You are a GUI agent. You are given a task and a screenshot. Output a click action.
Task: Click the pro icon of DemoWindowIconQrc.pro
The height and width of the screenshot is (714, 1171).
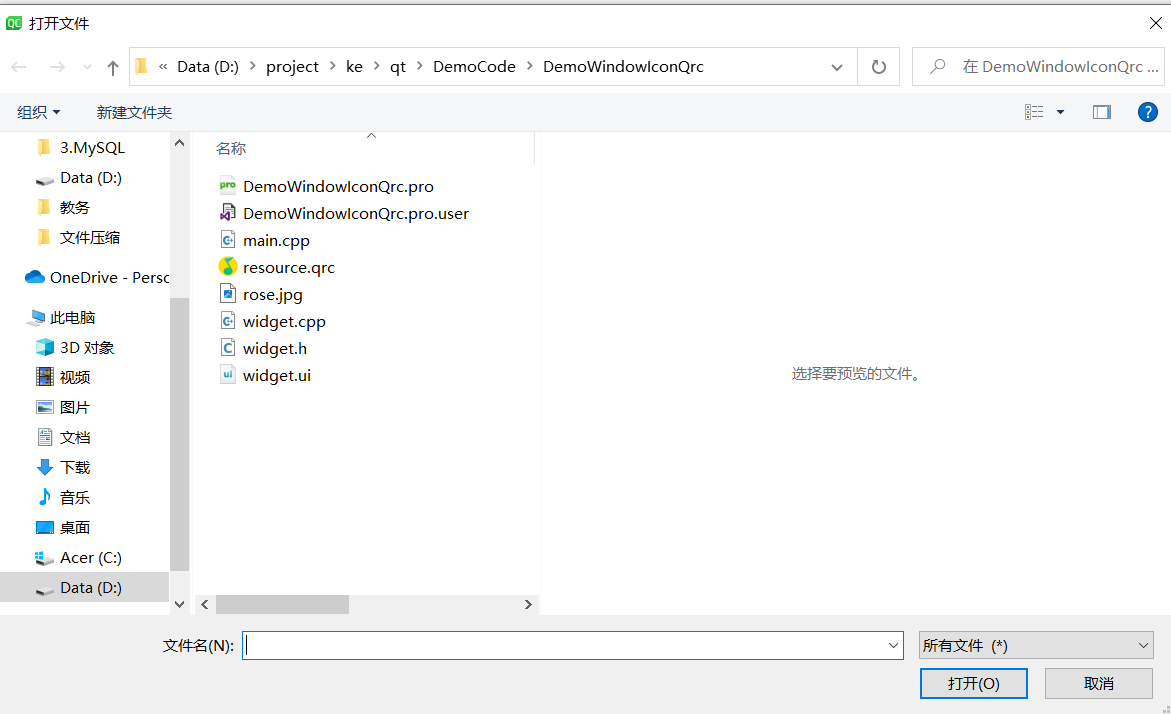pos(228,185)
